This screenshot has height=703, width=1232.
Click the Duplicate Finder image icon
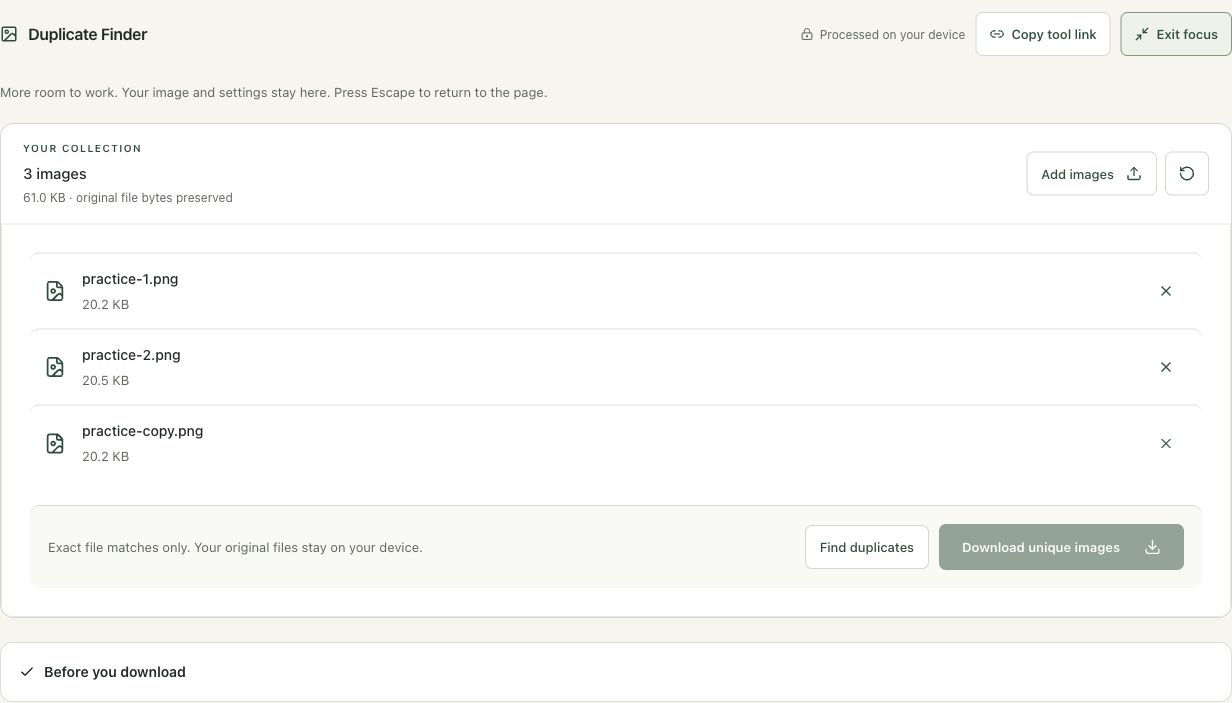(9, 34)
